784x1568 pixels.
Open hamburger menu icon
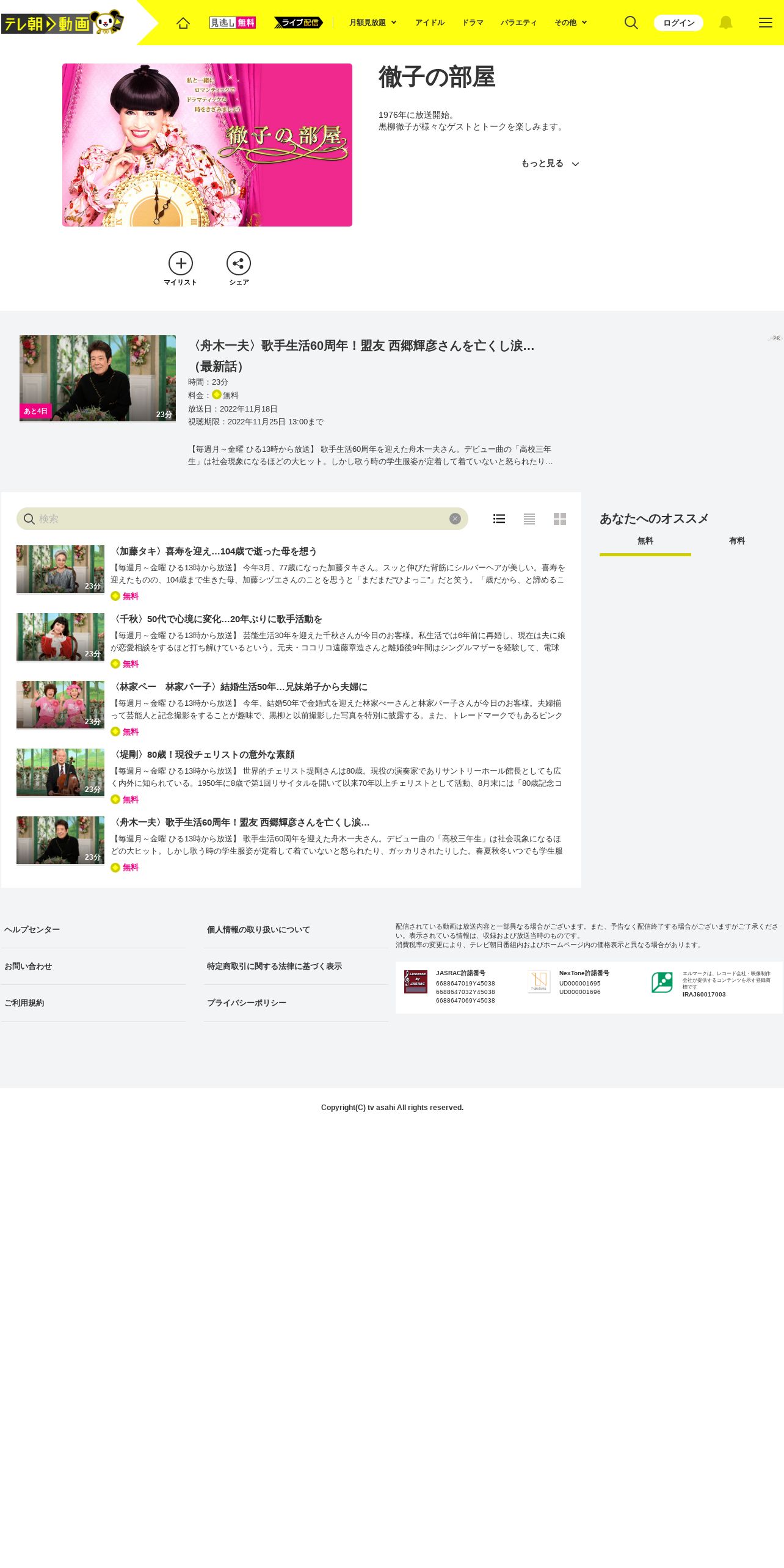(x=766, y=23)
